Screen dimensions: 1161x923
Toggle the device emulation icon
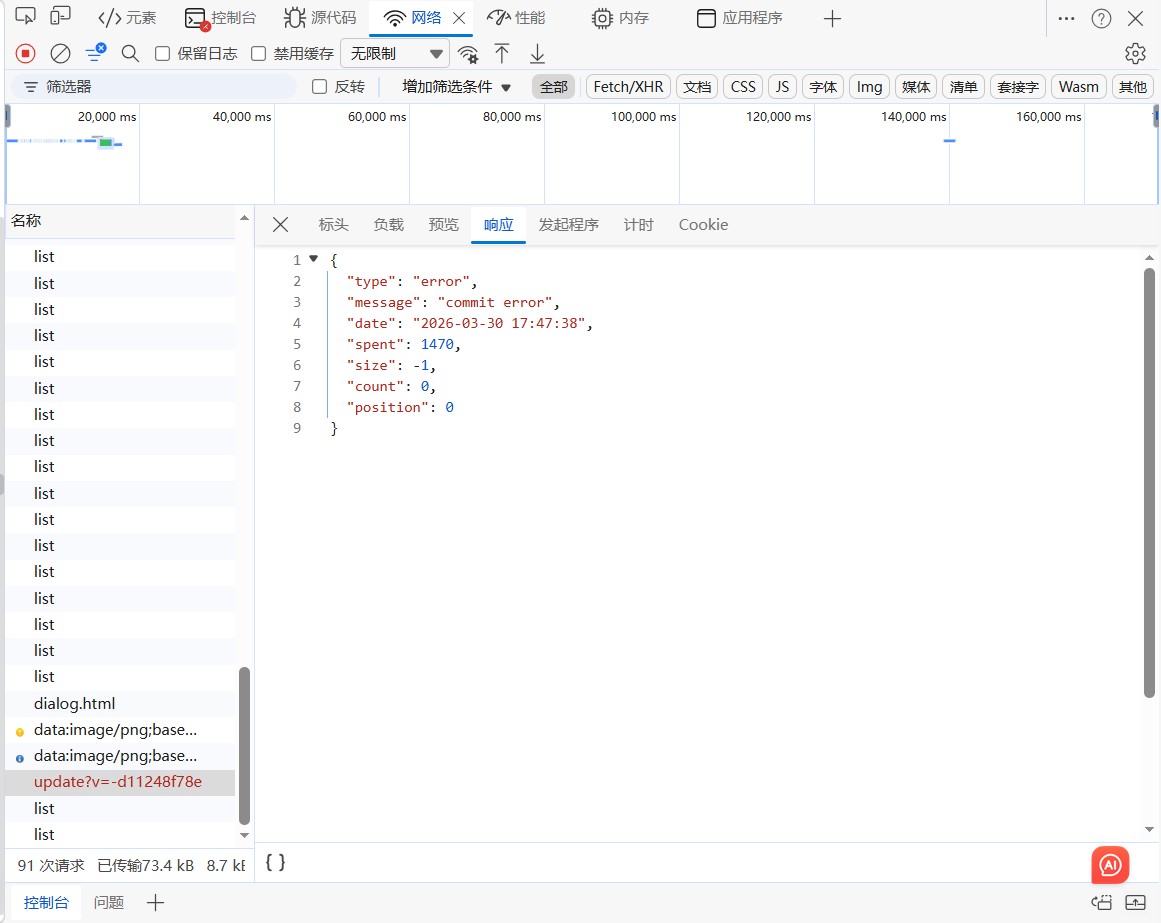[x=60, y=17]
